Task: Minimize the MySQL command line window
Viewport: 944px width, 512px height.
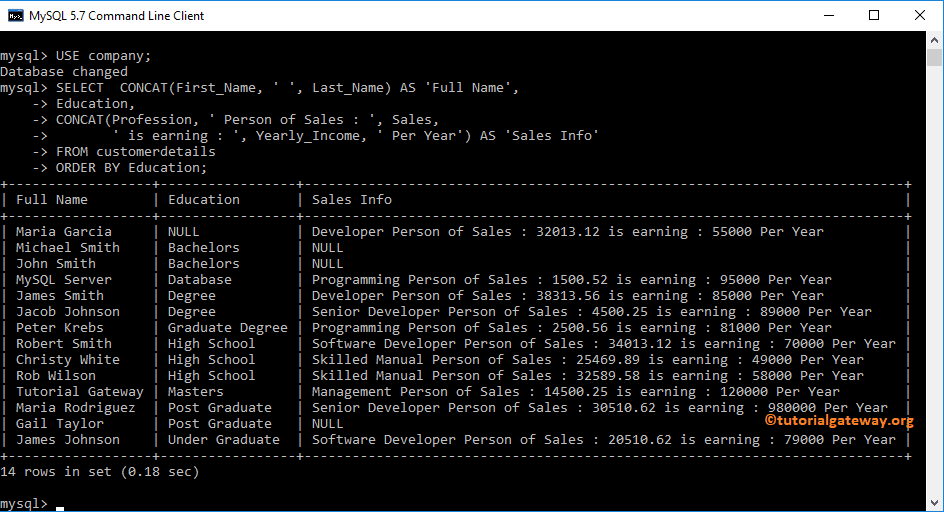Action: [x=827, y=15]
